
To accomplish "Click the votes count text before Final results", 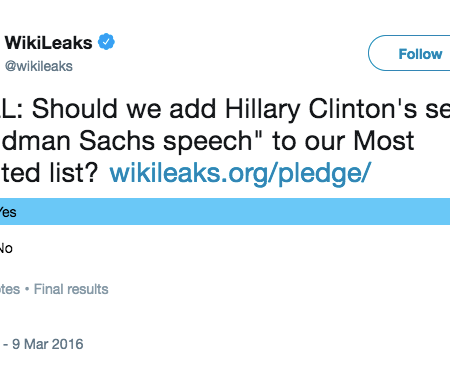I will [10, 289].
